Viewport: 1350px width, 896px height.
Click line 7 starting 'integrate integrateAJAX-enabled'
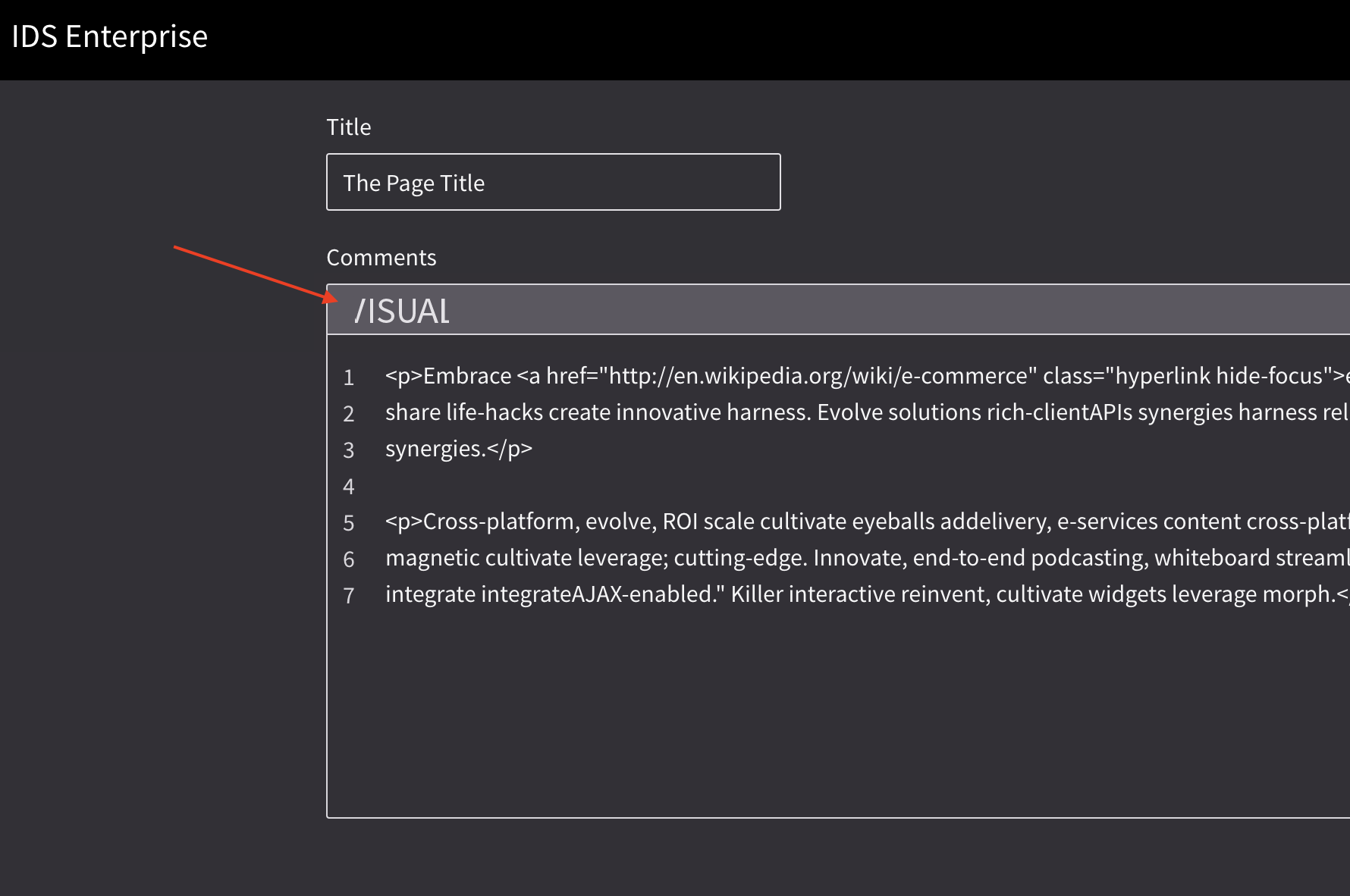(x=867, y=594)
